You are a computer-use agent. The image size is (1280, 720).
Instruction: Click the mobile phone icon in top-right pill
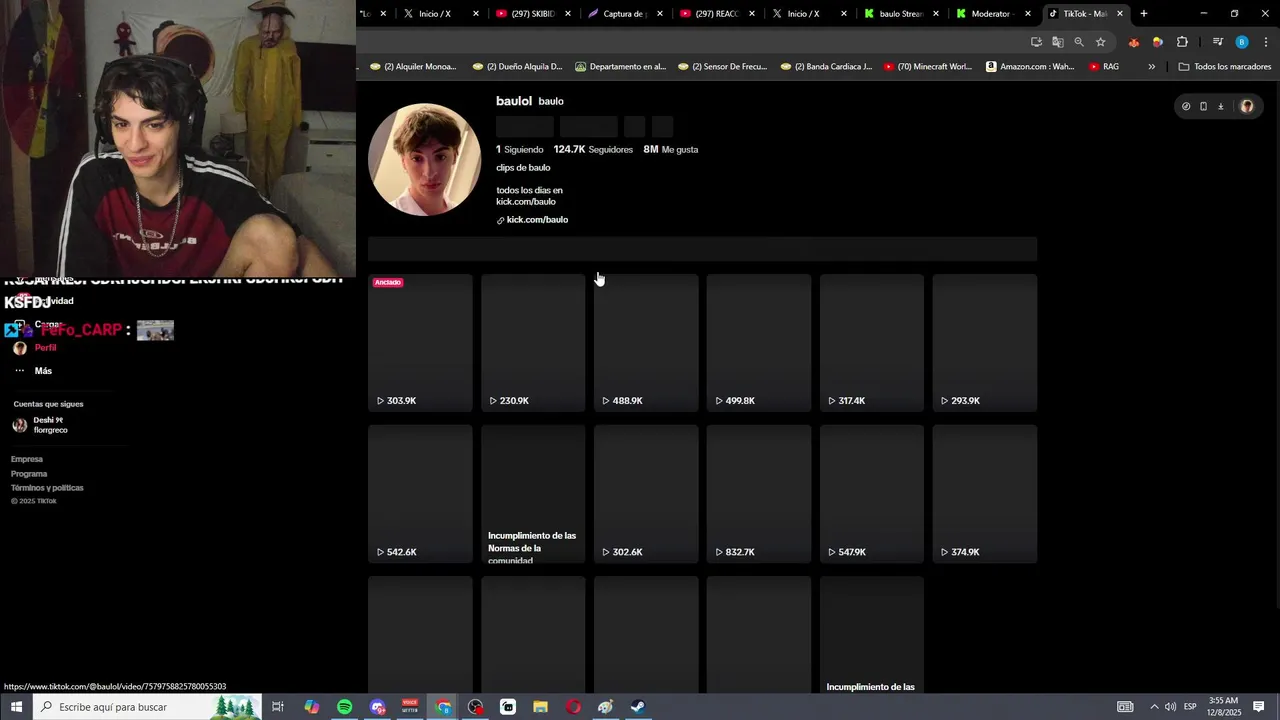click(x=1203, y=106)
